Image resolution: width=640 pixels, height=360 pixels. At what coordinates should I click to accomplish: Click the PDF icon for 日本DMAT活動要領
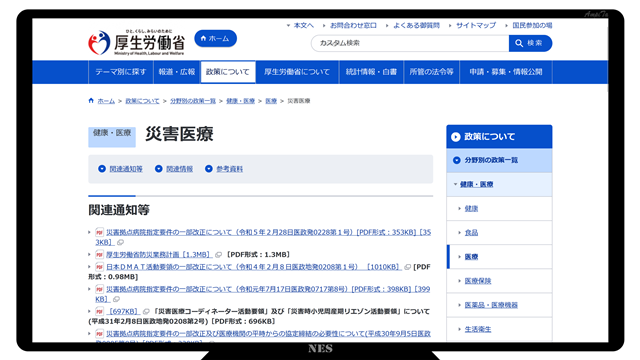click(x=99, y=267)
